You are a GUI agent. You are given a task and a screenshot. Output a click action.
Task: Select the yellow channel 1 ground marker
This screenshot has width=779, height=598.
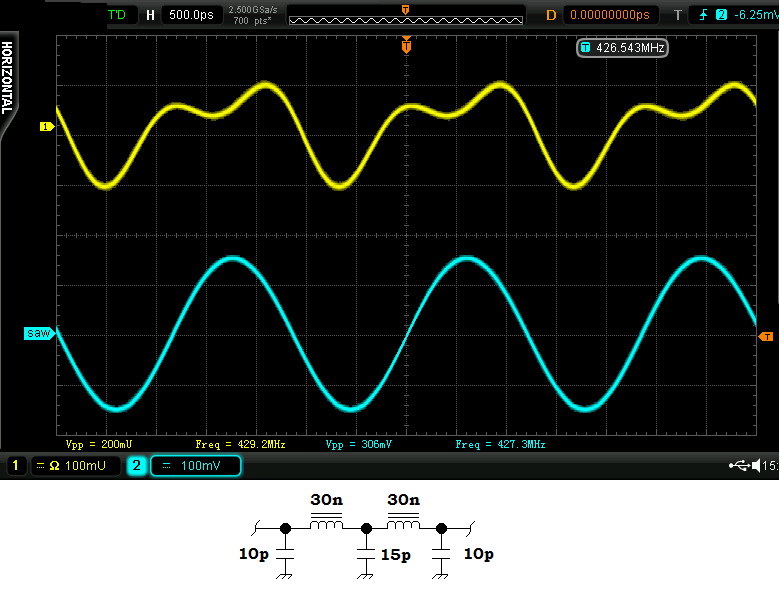point(47,127)
